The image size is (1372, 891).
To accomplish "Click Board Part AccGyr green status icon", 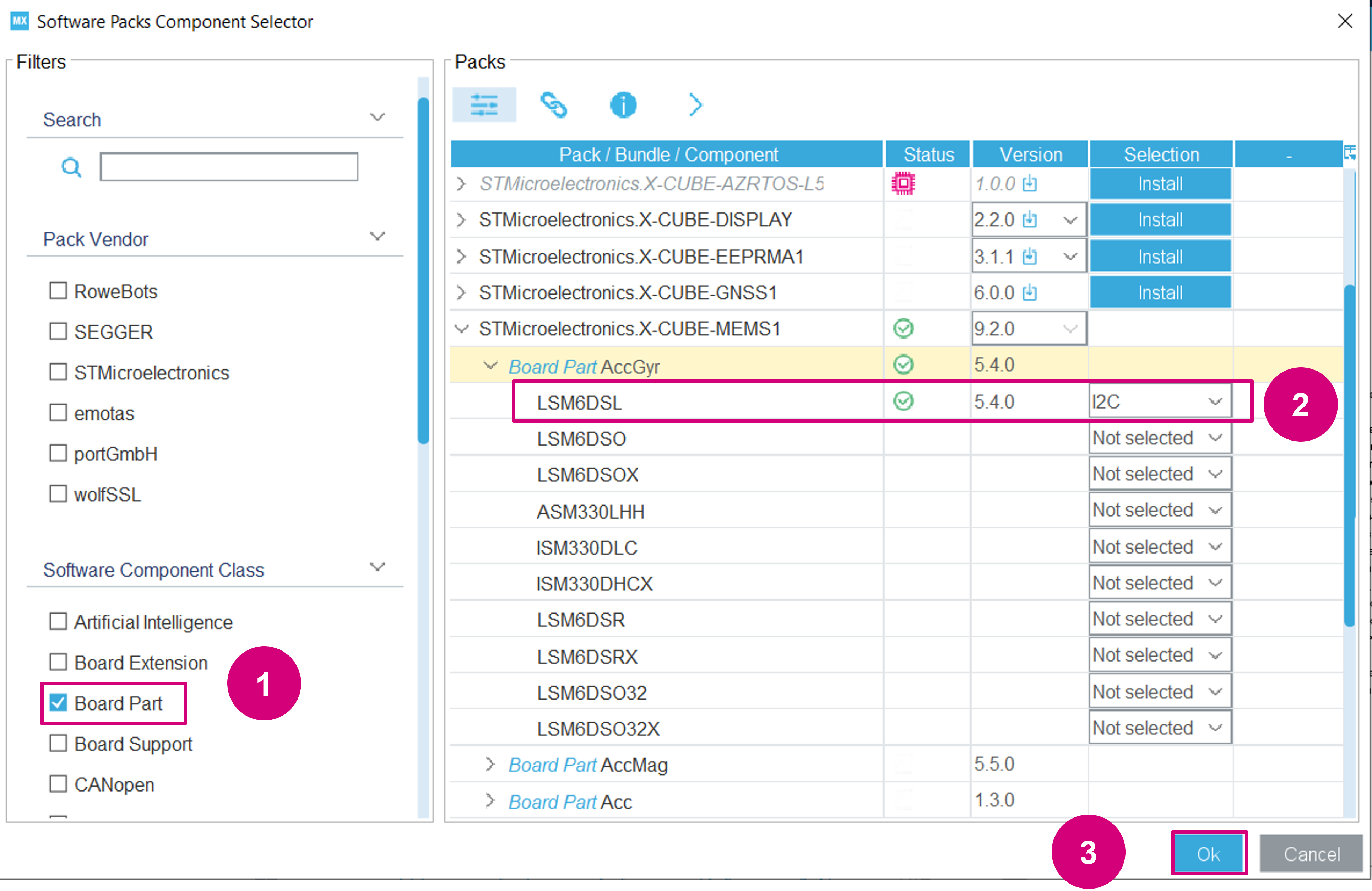I will click(903, 364).
